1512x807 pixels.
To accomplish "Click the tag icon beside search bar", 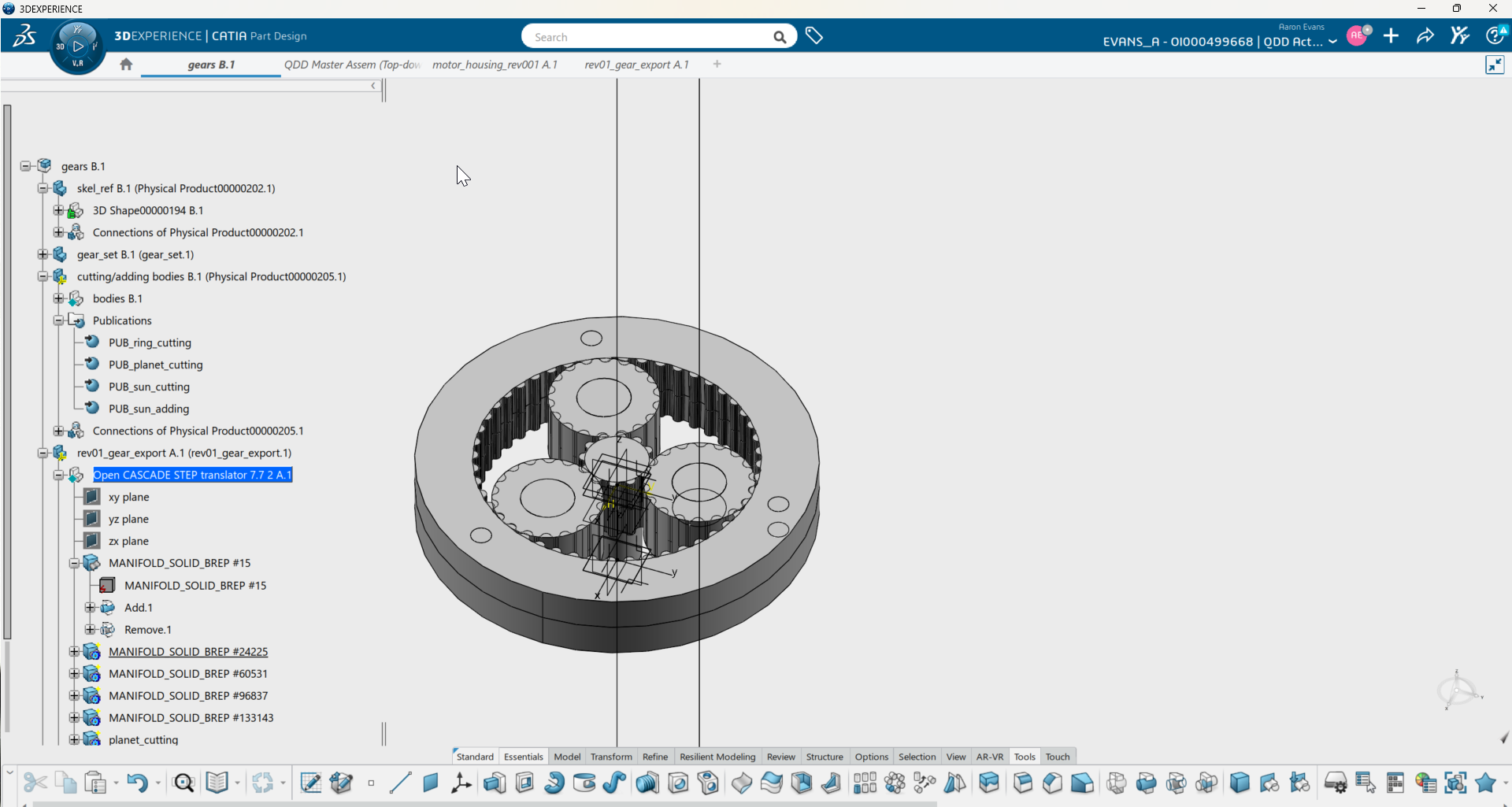I will pos(814,36).
